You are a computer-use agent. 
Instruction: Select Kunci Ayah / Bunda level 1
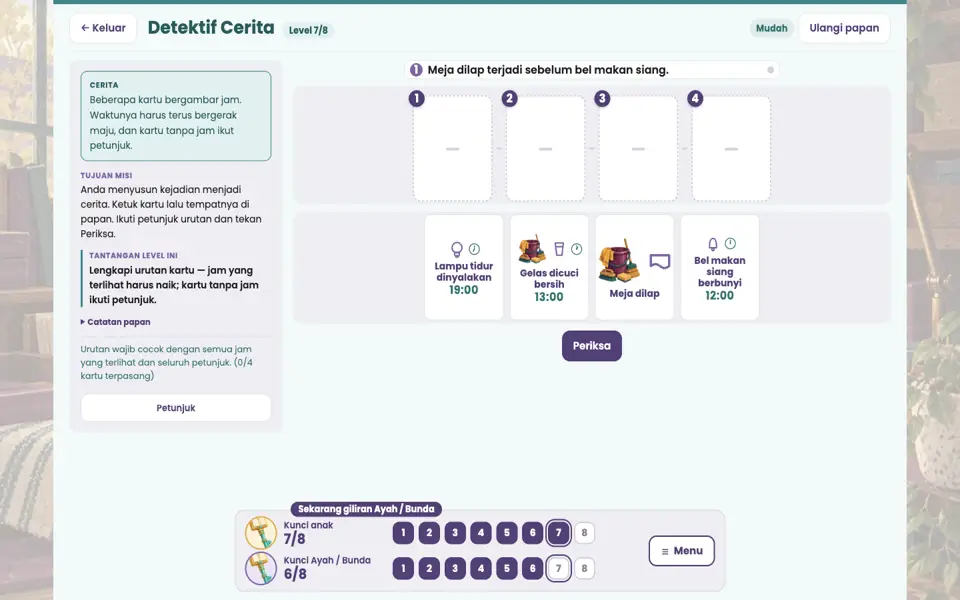(x=403, y=568)
